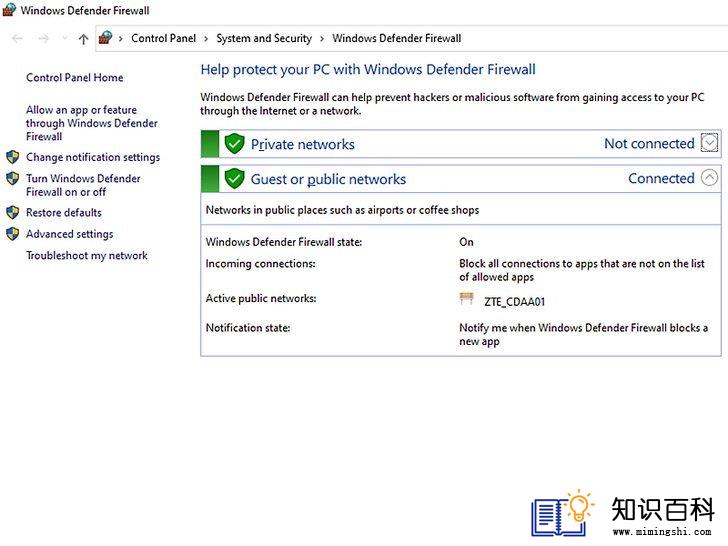Image resolution: width=728 pixels, height=546 pixels.
Task: Click the Incoming connections label
Action: tap(260, 264)
